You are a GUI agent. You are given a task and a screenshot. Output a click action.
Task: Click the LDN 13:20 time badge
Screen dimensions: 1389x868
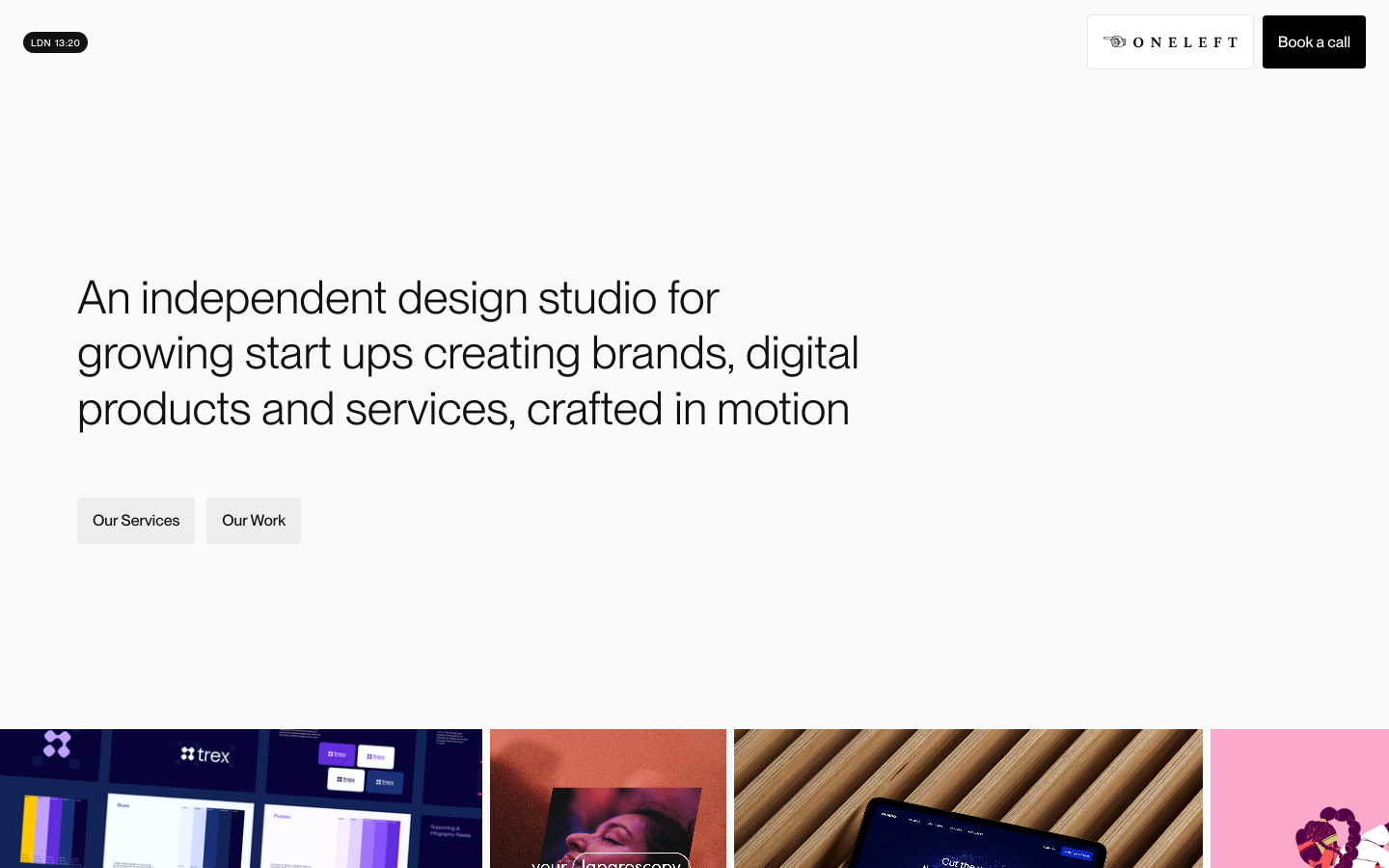tap(55, 42)
